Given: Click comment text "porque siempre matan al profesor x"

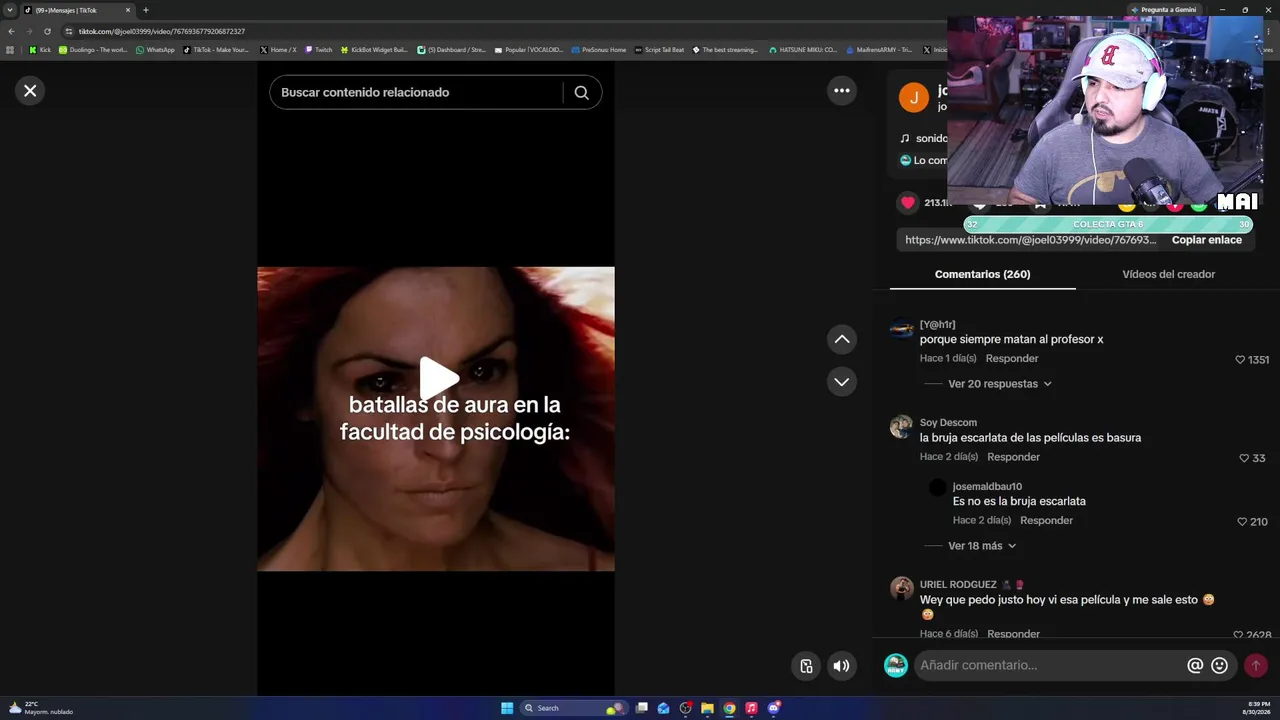Looking at the screenshot, I should (1011, 340).
